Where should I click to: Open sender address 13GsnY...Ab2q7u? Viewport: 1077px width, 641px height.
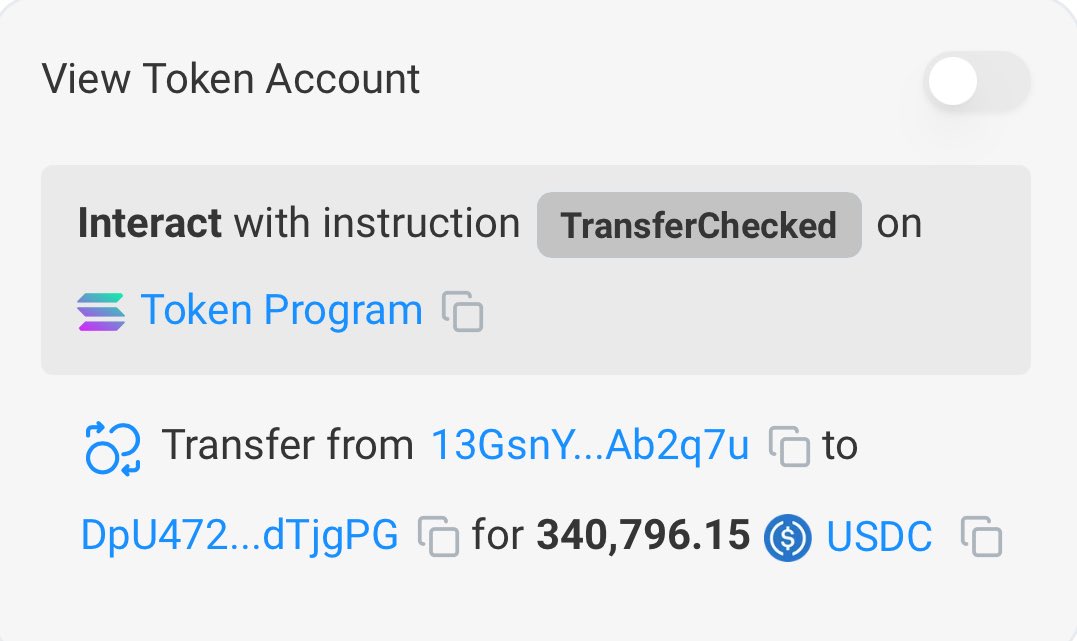tap(590, 445)
